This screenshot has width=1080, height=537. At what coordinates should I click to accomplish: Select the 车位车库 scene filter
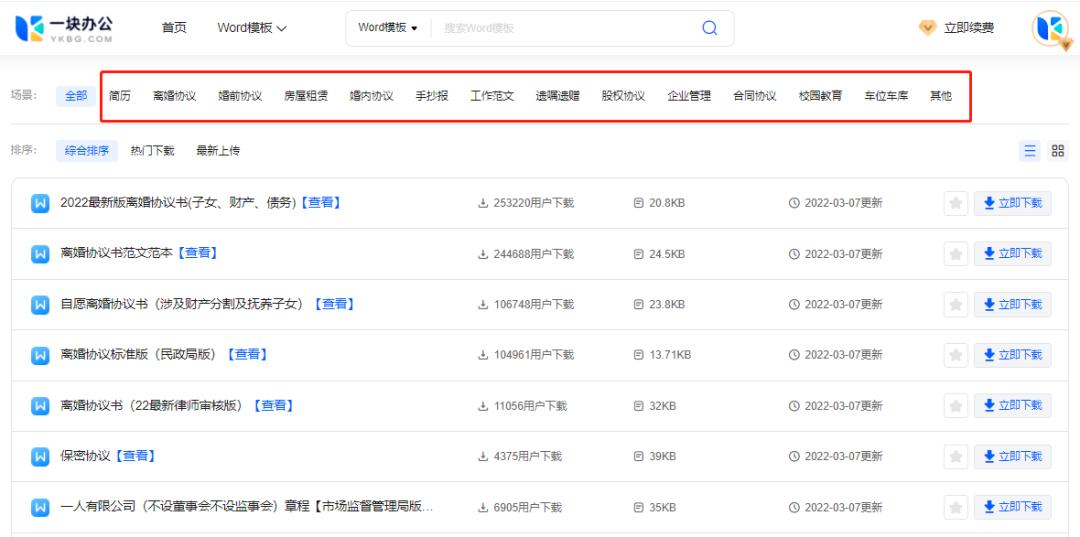click(x=886, y=96)
